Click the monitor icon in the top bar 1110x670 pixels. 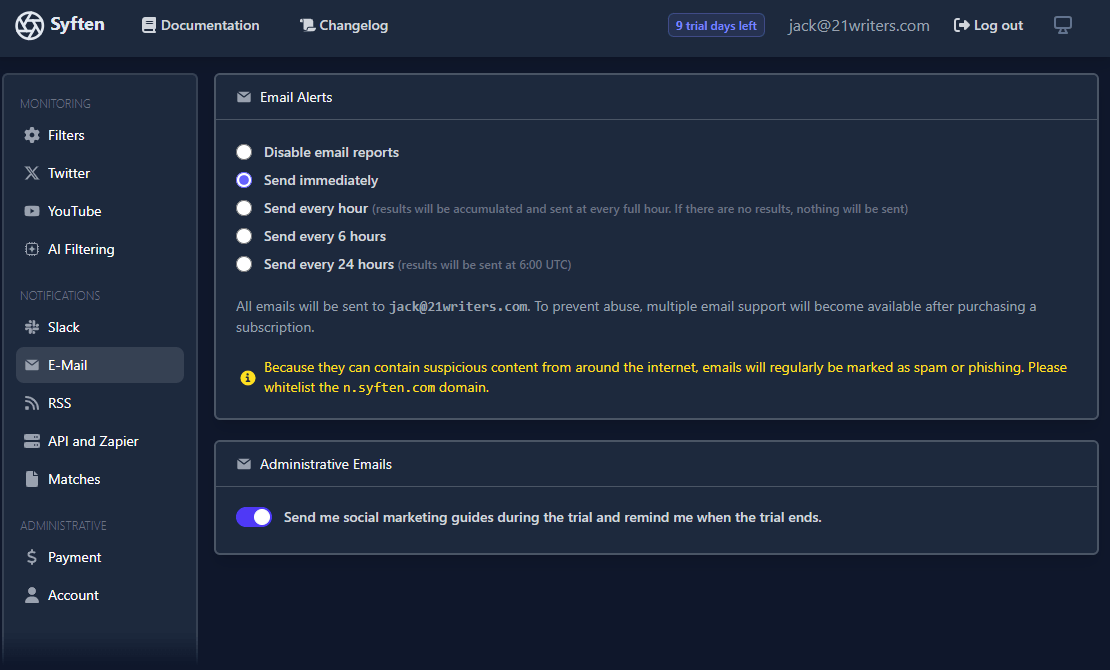point(1062,25)
